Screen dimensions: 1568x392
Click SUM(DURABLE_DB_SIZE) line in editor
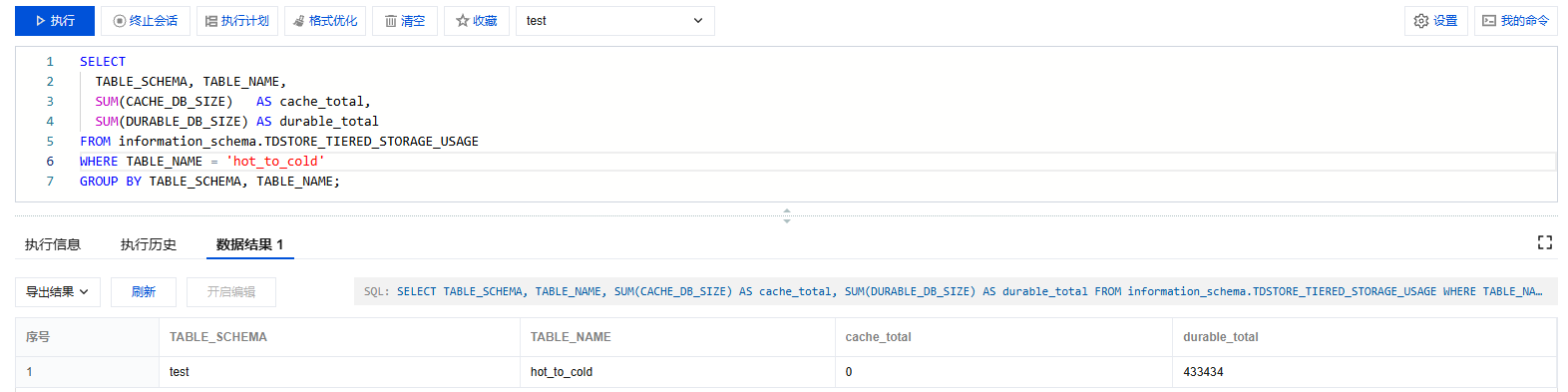tap(236, 122)
